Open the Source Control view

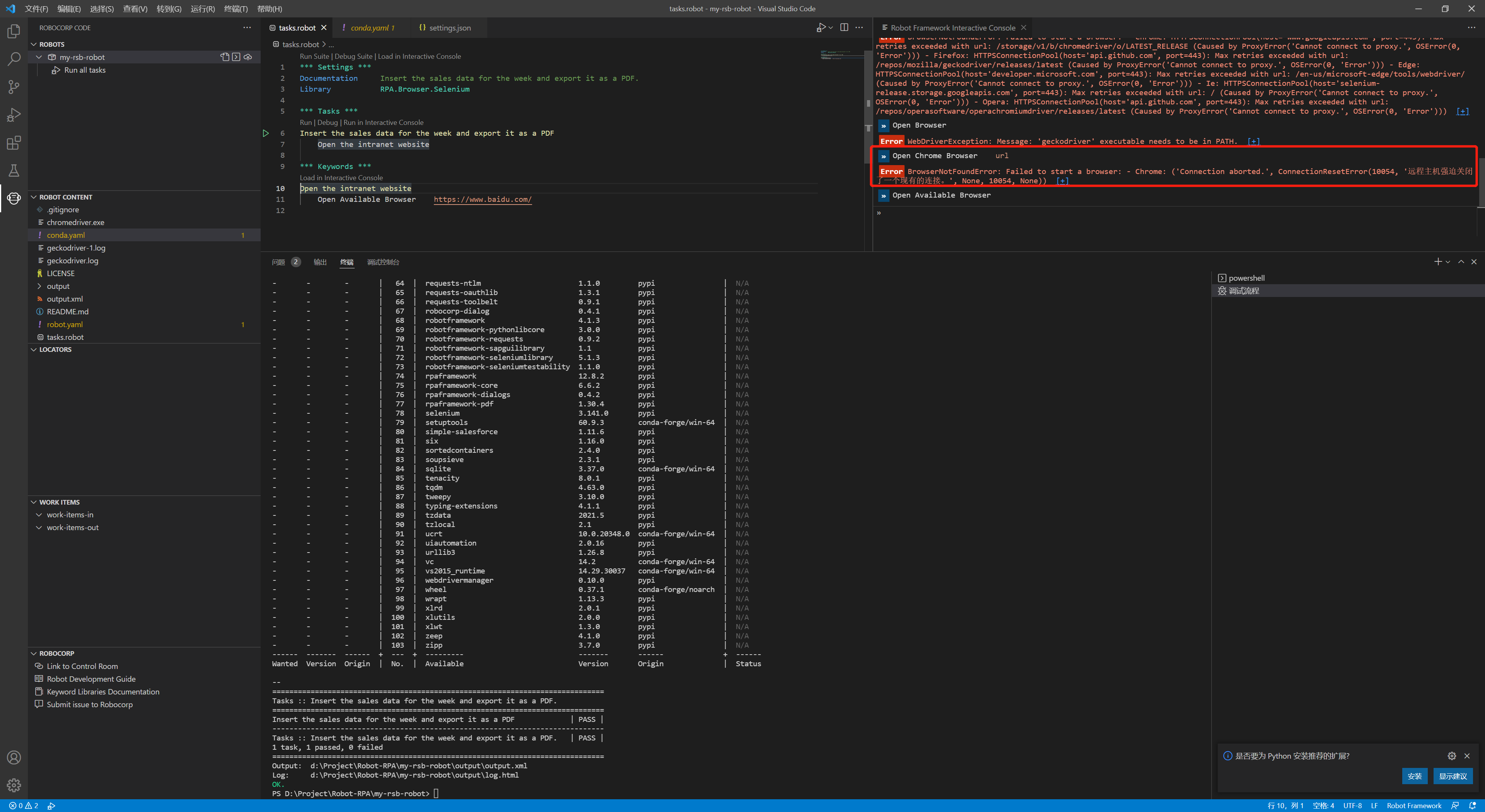14,87
